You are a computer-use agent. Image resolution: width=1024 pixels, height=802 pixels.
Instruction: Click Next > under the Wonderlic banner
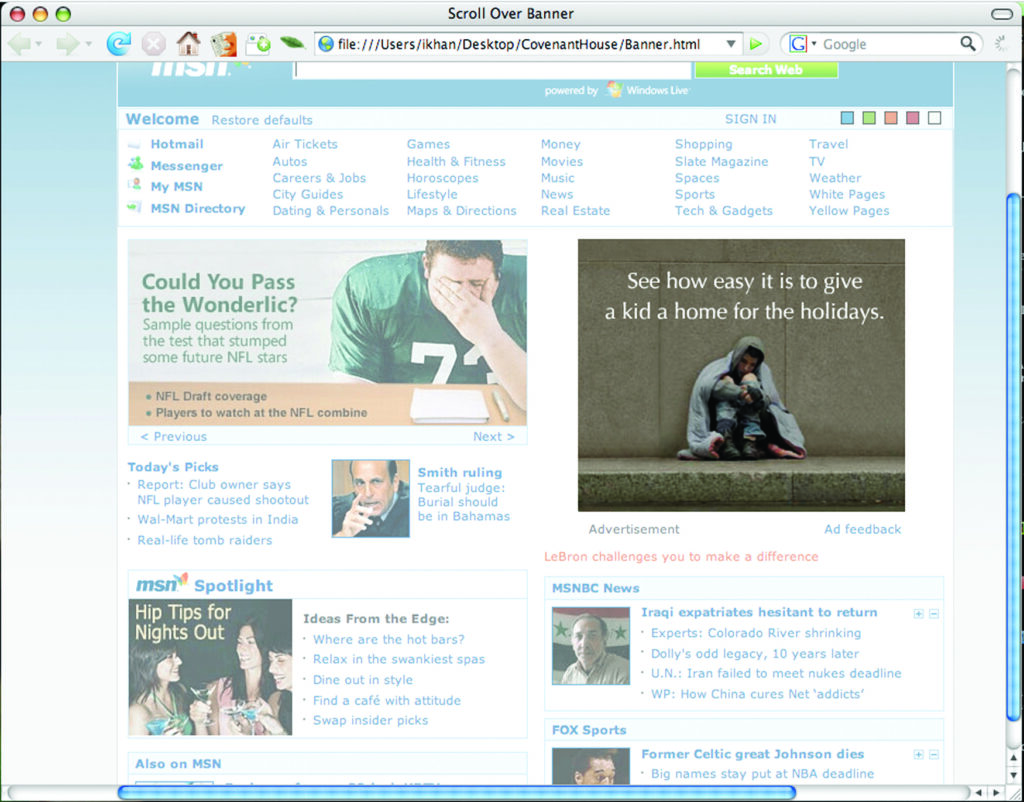pos(494,436)
